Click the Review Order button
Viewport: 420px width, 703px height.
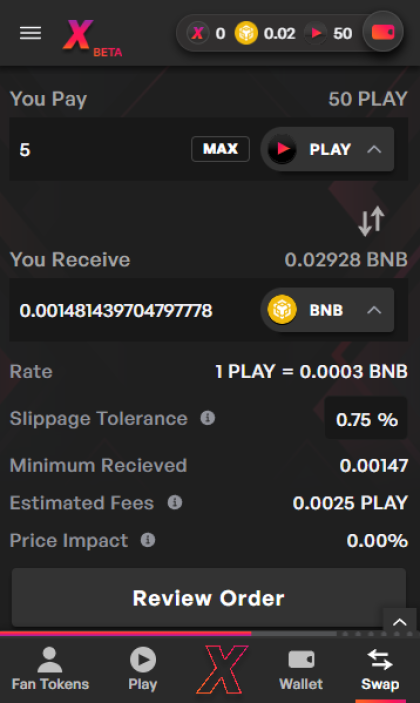coord(209,598)
